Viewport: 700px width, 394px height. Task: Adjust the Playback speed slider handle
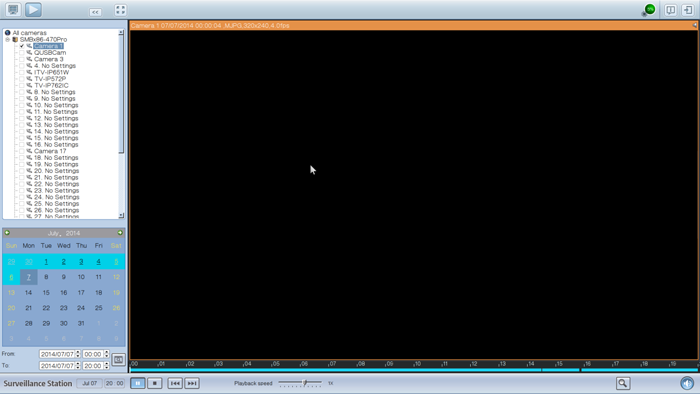click(305, 382)
